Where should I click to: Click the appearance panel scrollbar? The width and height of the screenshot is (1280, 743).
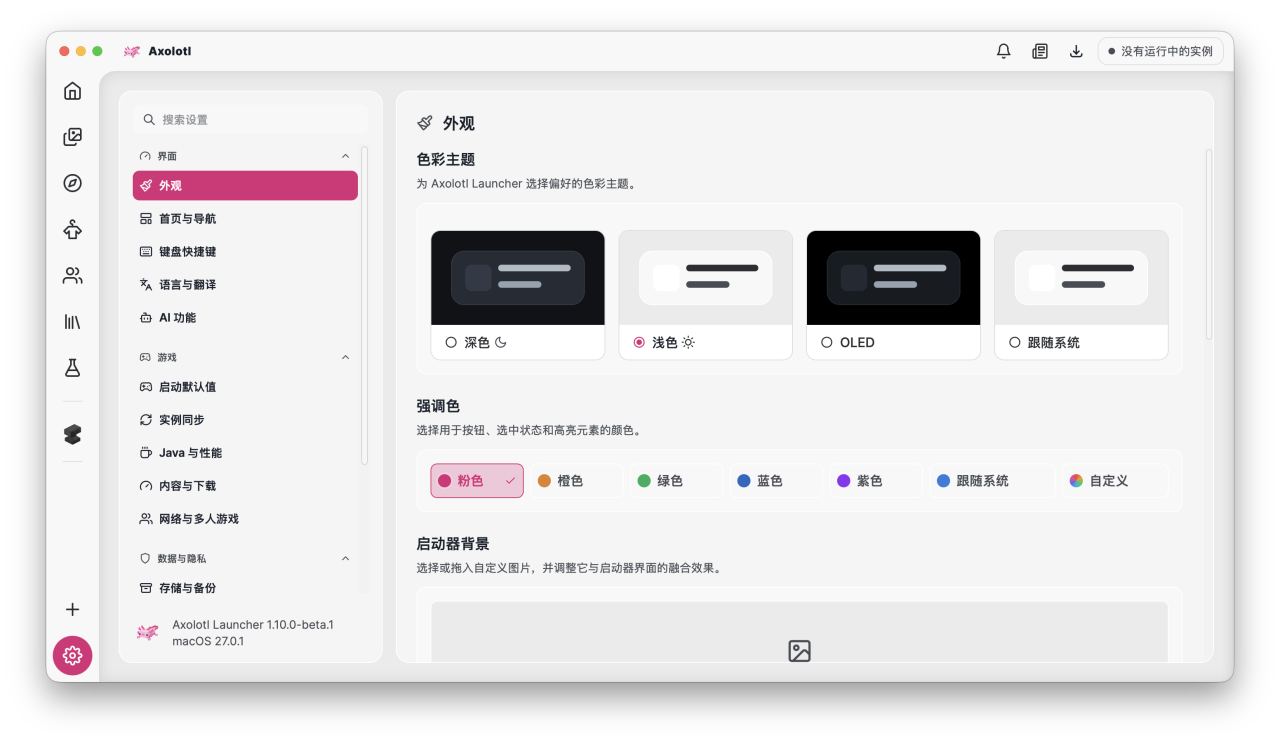point(1209,245)
